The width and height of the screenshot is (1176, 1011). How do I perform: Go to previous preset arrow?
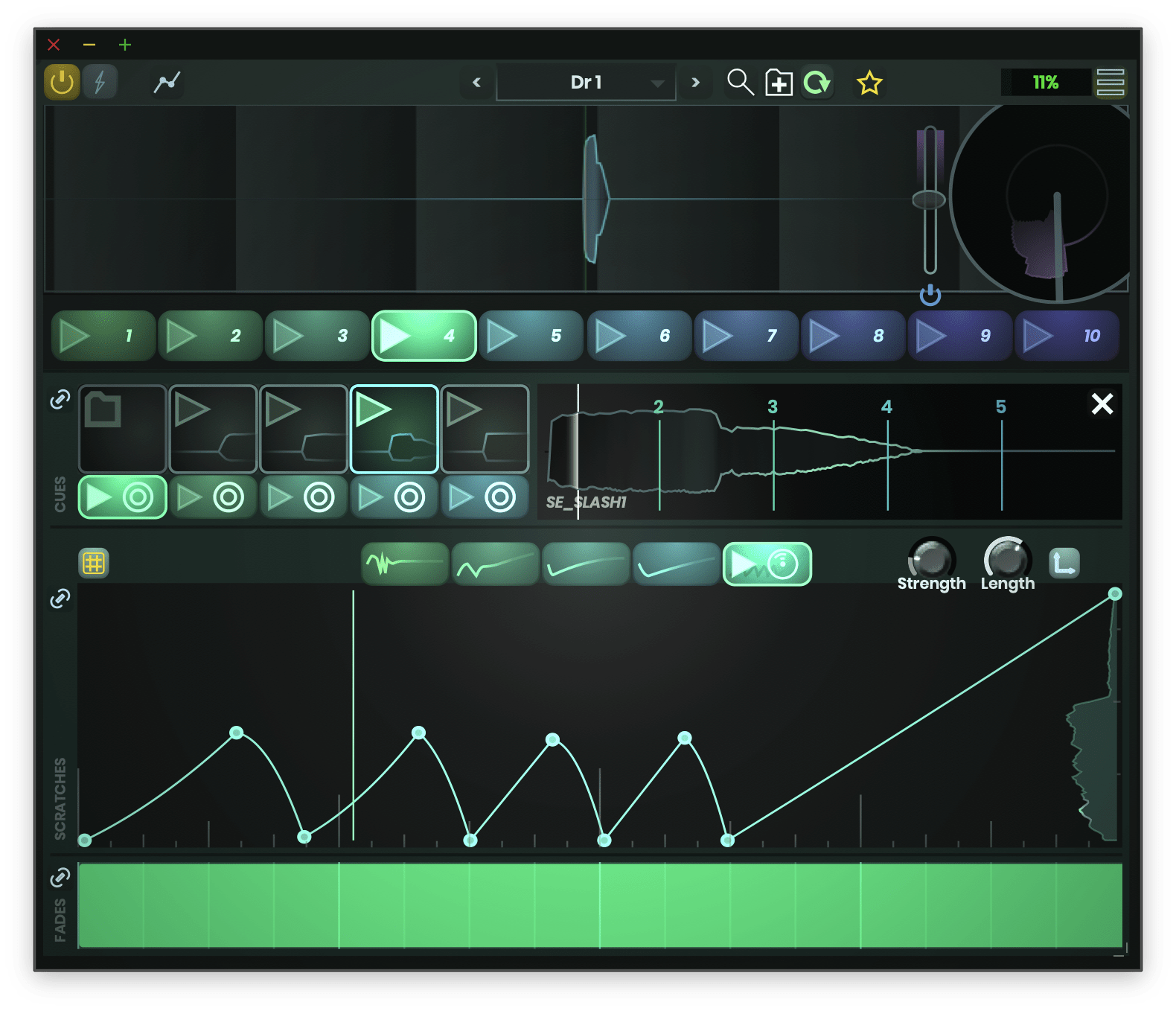tap(476, 83)
